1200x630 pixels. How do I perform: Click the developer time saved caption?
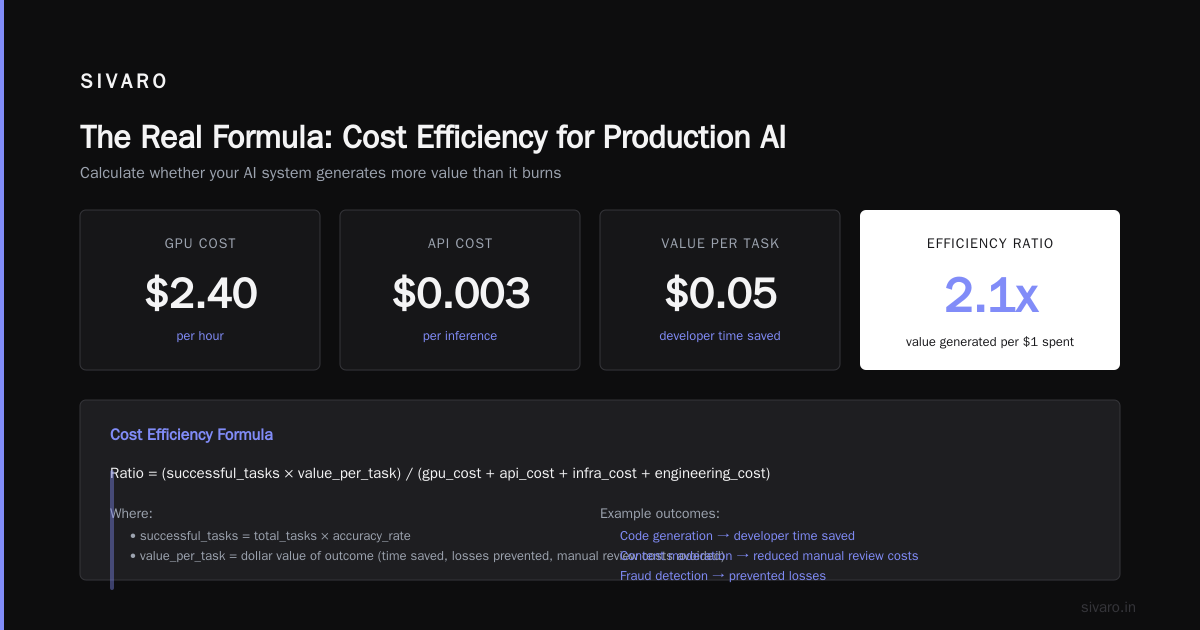tap(720, 336)
